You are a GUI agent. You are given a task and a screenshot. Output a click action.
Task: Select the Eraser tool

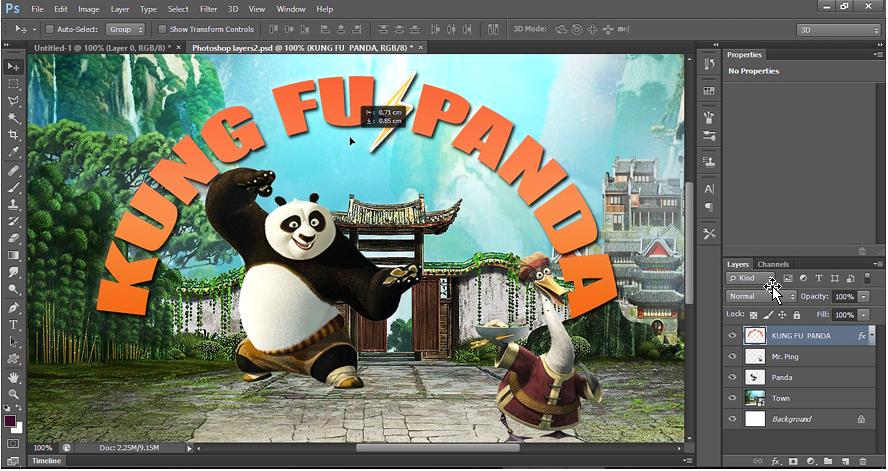[14, 239]
